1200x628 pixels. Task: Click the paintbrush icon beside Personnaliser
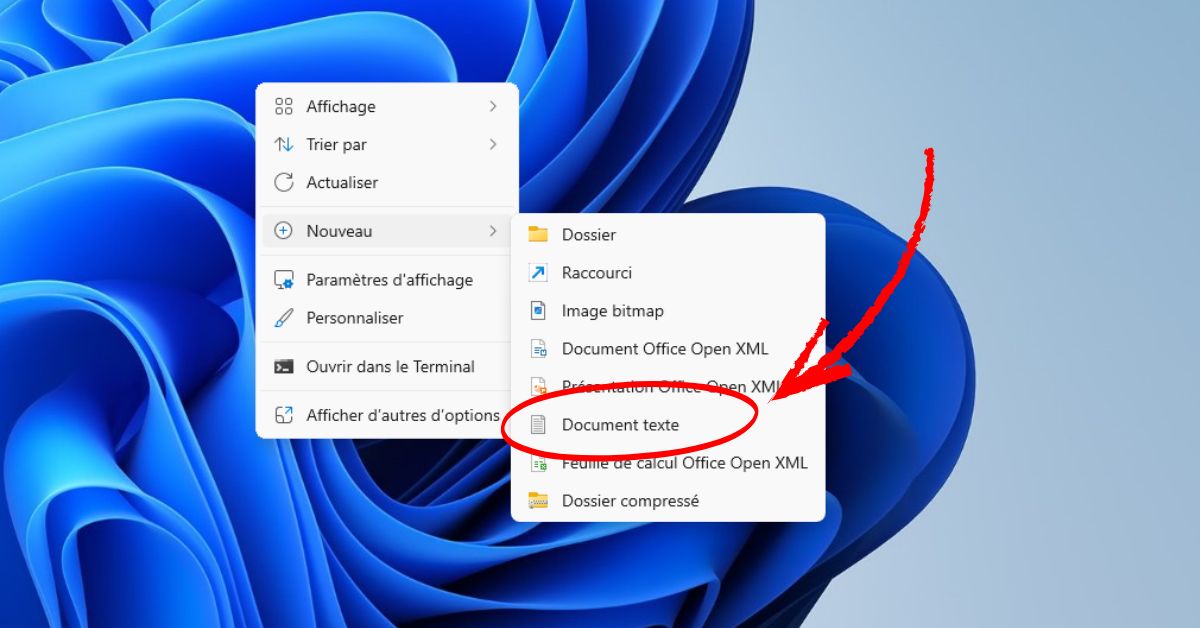point(284,318)
